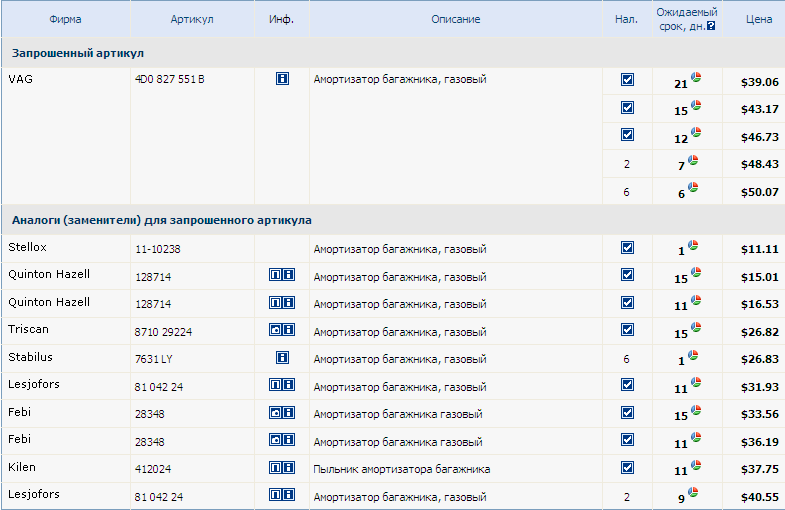Click the availability checkmark in the Febi $33.56 row
Viewport: 785px width, 510px height.
[627, 412]
